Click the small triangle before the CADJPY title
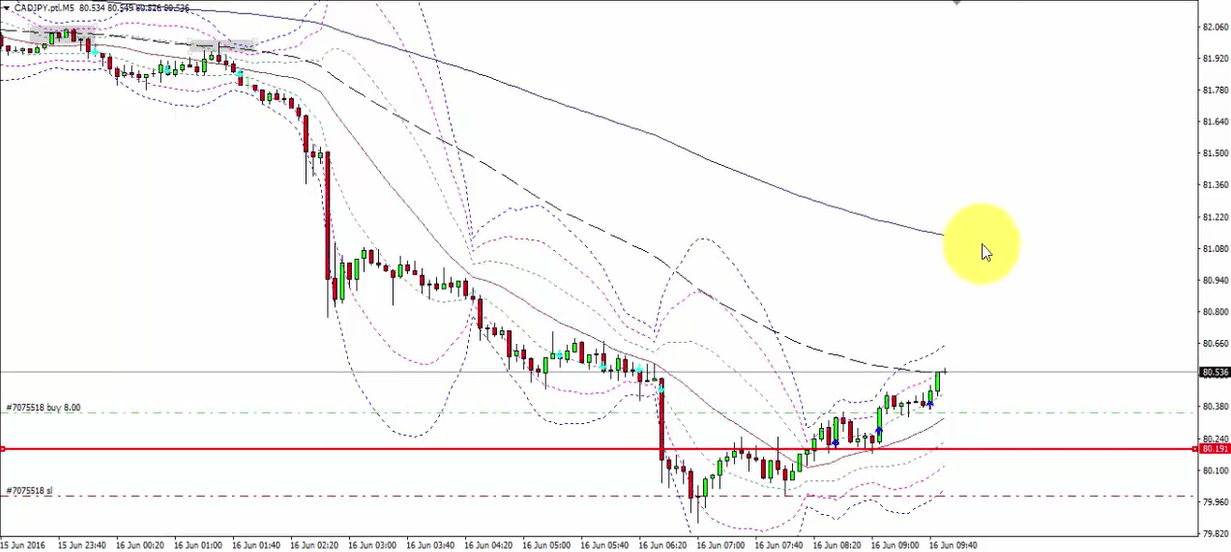Viewport: 1231px width, 552px height. click(5, 8)
